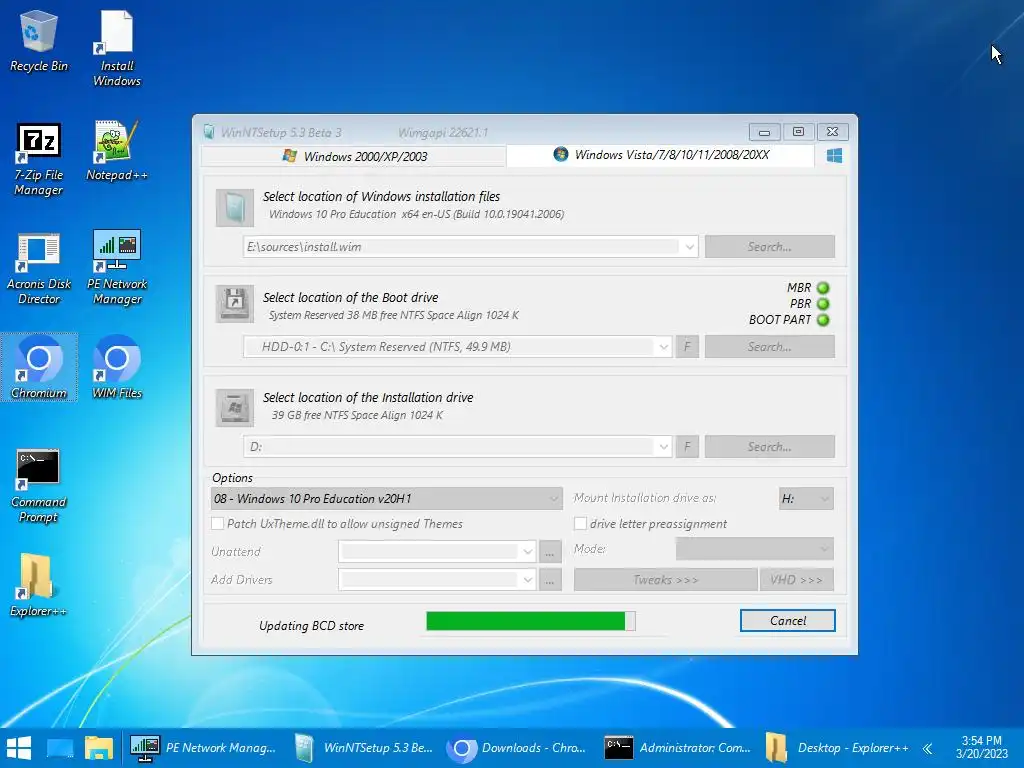Switch to PE Network Manager taskbar window
Screen dimensions: 1024x768
203,748
